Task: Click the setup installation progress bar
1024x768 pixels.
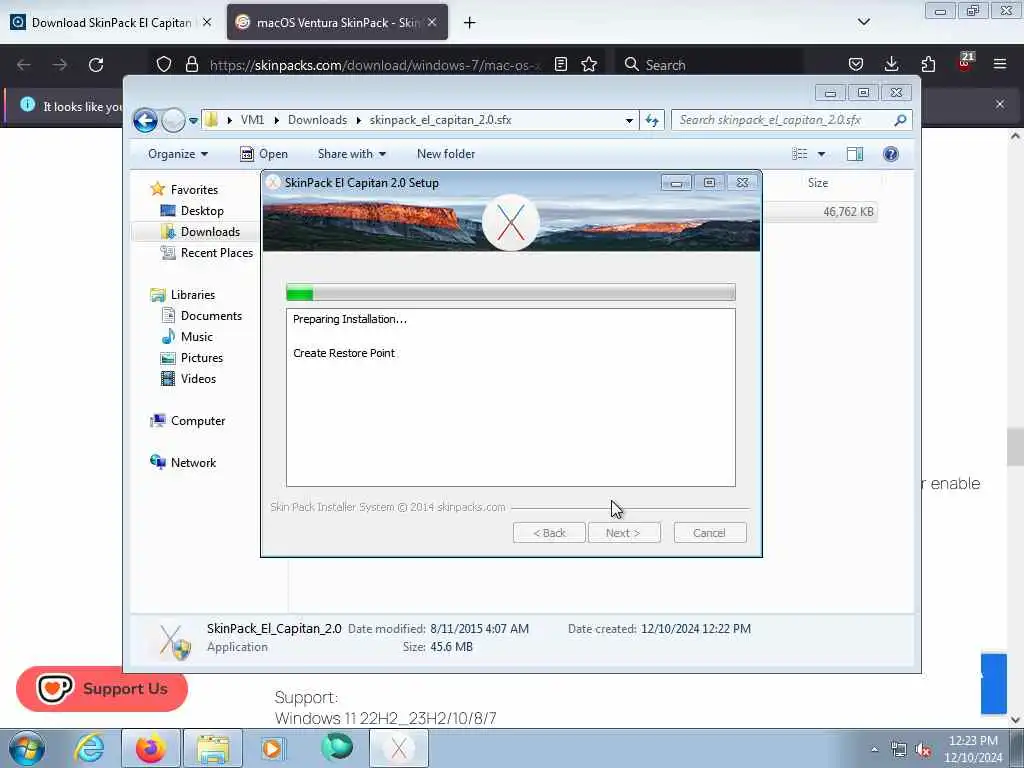Action: (x=511, y=293)
